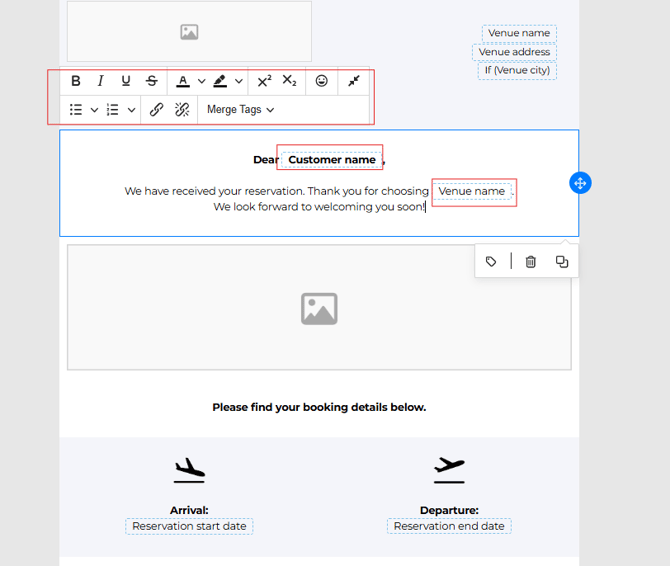670x566 pixels.
Task: Toggle underline text formatting
Action: pos(126,81)
